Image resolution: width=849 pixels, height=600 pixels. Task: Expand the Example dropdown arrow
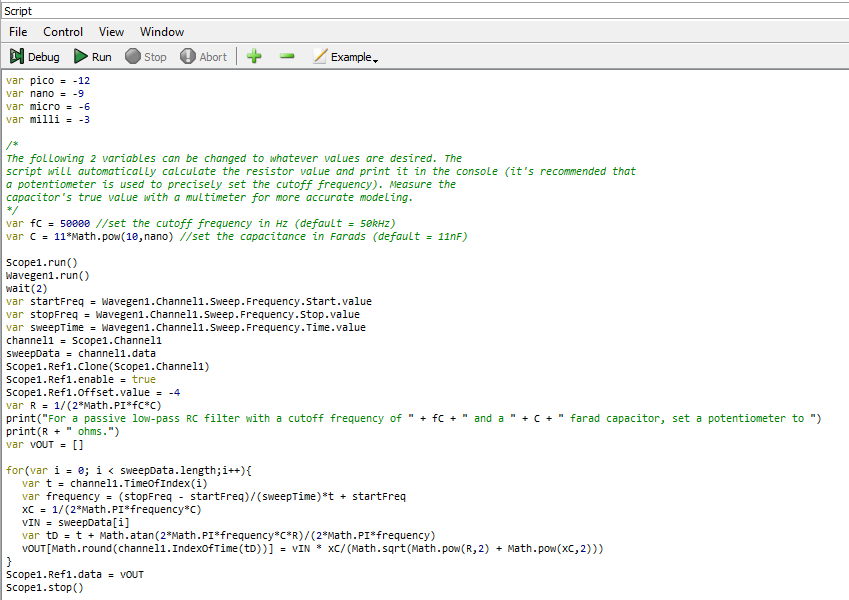coord(375,60)
